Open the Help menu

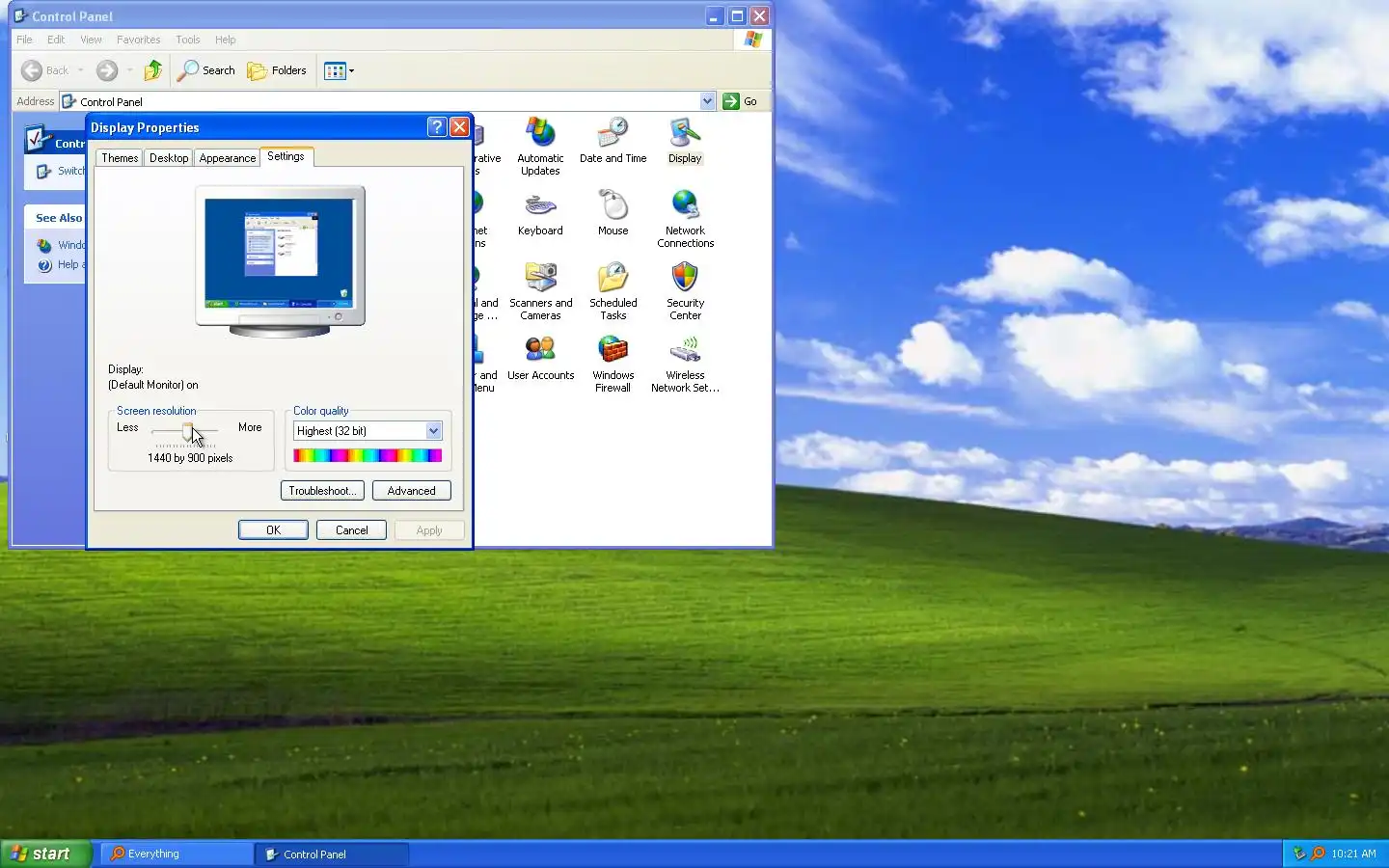click(225, 40)
